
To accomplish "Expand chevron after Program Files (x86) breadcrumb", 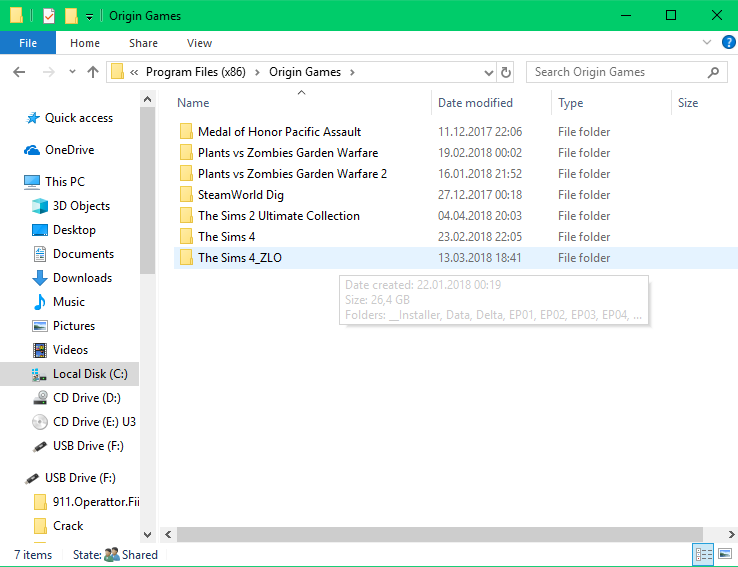I will pyautogui.click(x=257, y=72).
